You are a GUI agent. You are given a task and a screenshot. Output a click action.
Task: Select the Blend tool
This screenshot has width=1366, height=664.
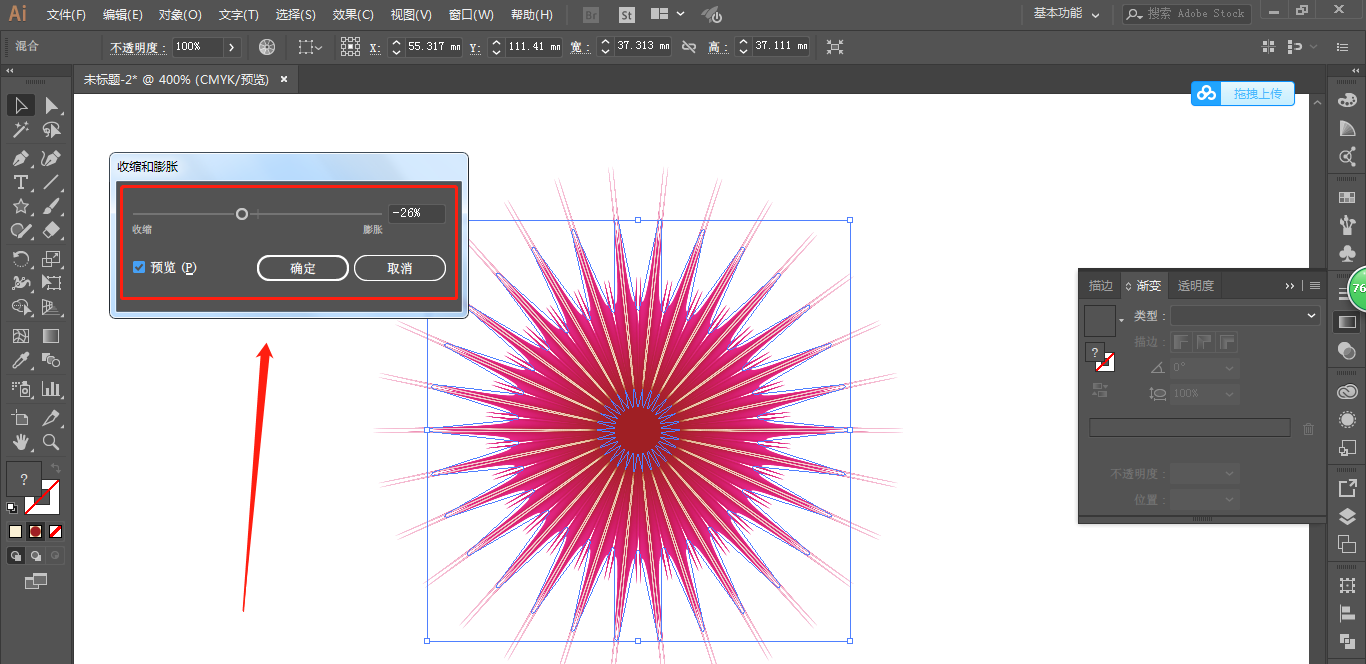click(x=51, y=360)
